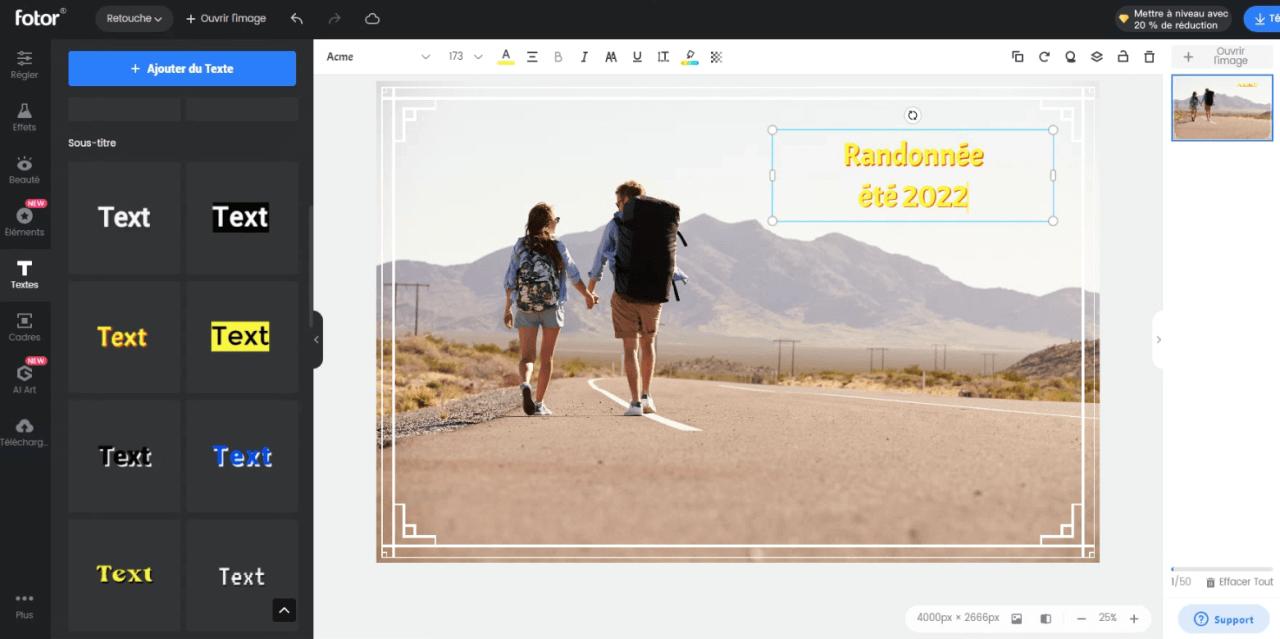Viewport: 1280px width, 639px height.
Task: Choose black Text on yellow highlight style
Action: coord(242,337)
